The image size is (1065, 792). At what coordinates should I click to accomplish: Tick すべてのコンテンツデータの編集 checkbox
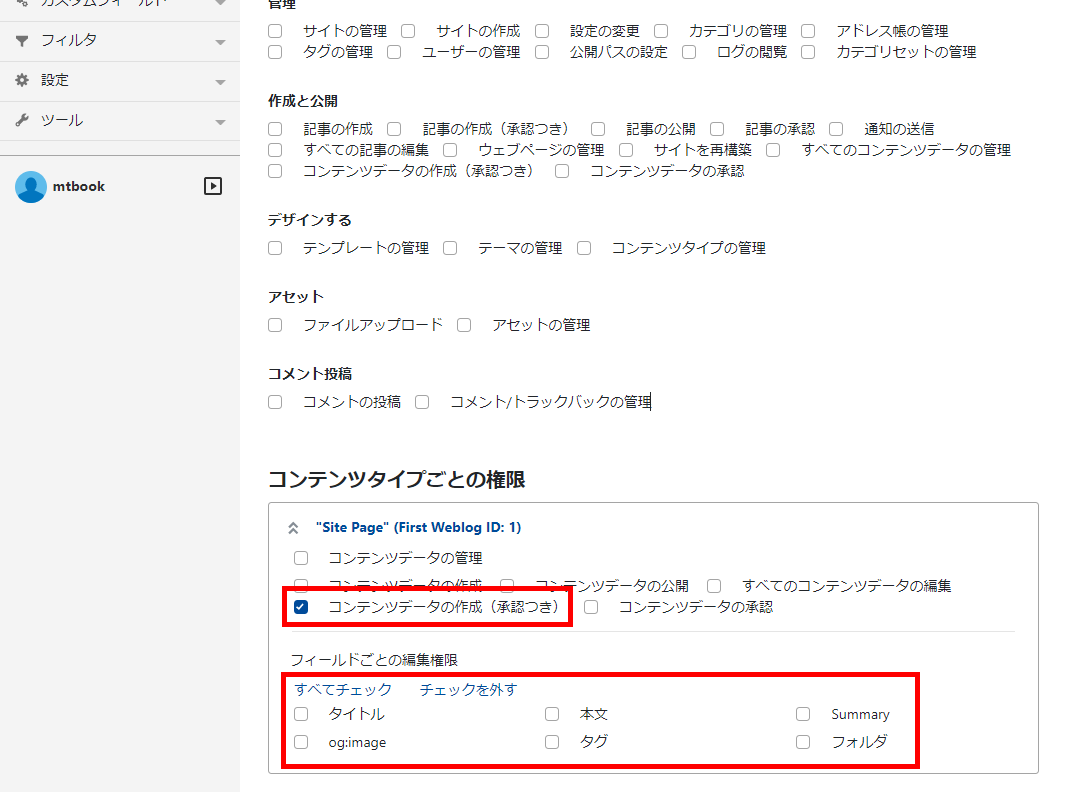click(x=714, y=586)
